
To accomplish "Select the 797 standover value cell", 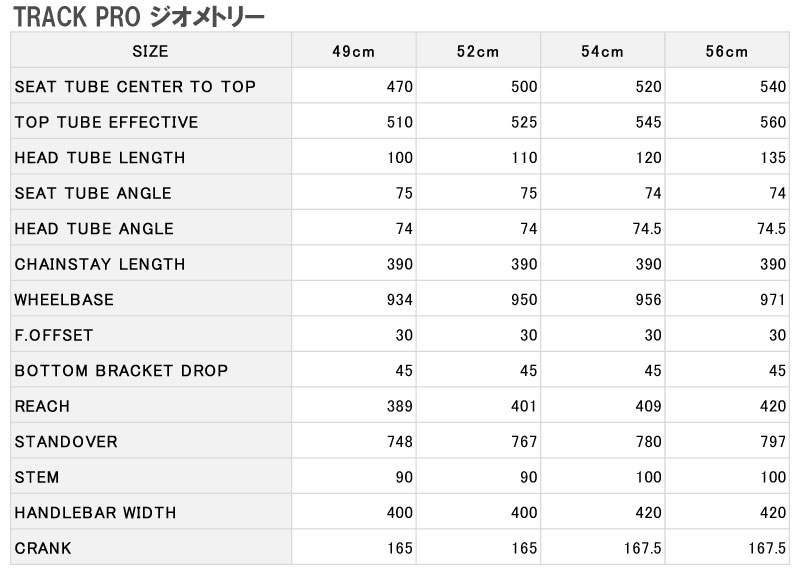I will click(727, 441).
